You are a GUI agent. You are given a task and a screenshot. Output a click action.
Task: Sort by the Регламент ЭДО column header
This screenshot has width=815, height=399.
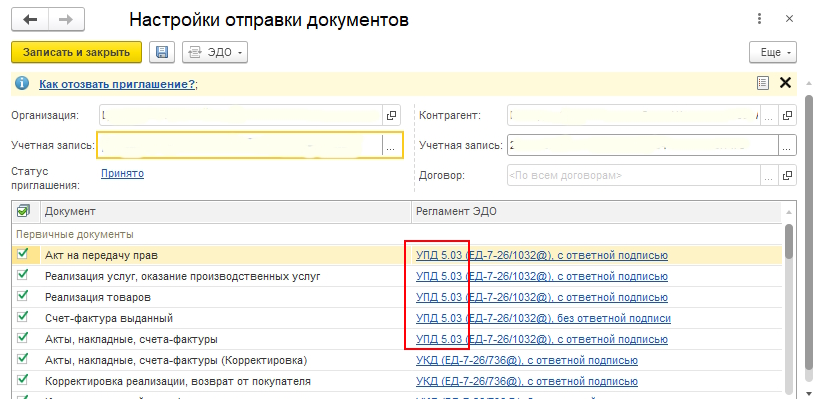[x=597, y=211]
